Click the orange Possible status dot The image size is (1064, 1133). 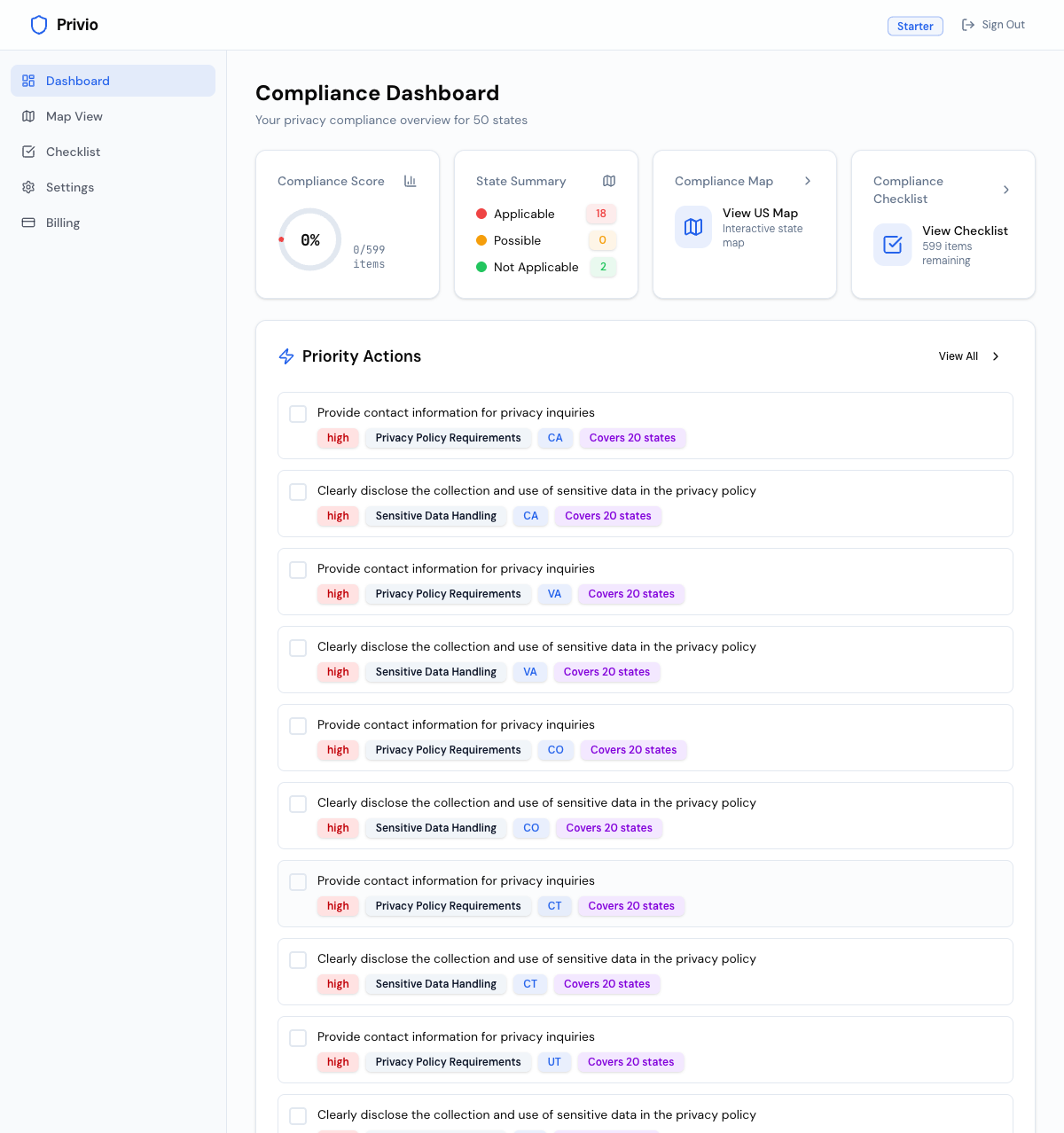481,240
